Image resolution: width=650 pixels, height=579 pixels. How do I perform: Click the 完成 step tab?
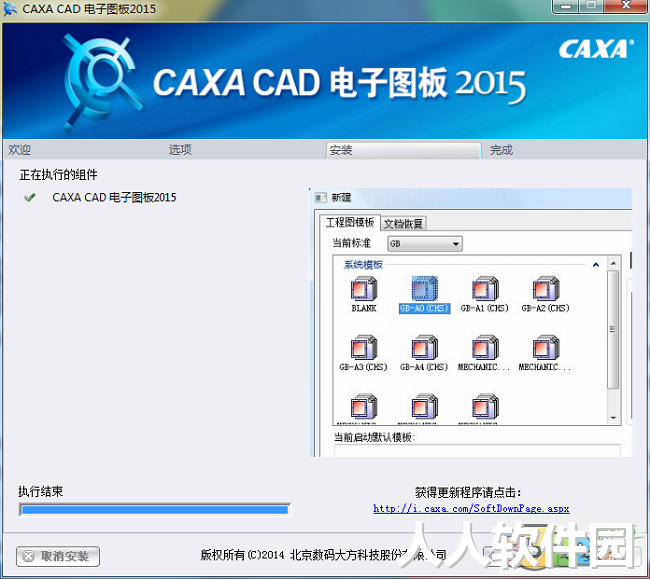point(501,150)
